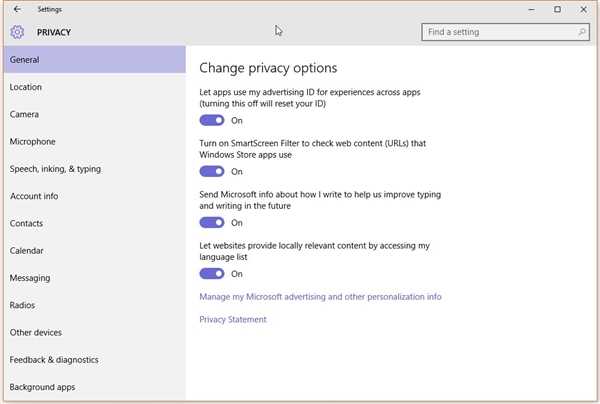Open Manage my Microsoft advertising link

click(320, 297)
